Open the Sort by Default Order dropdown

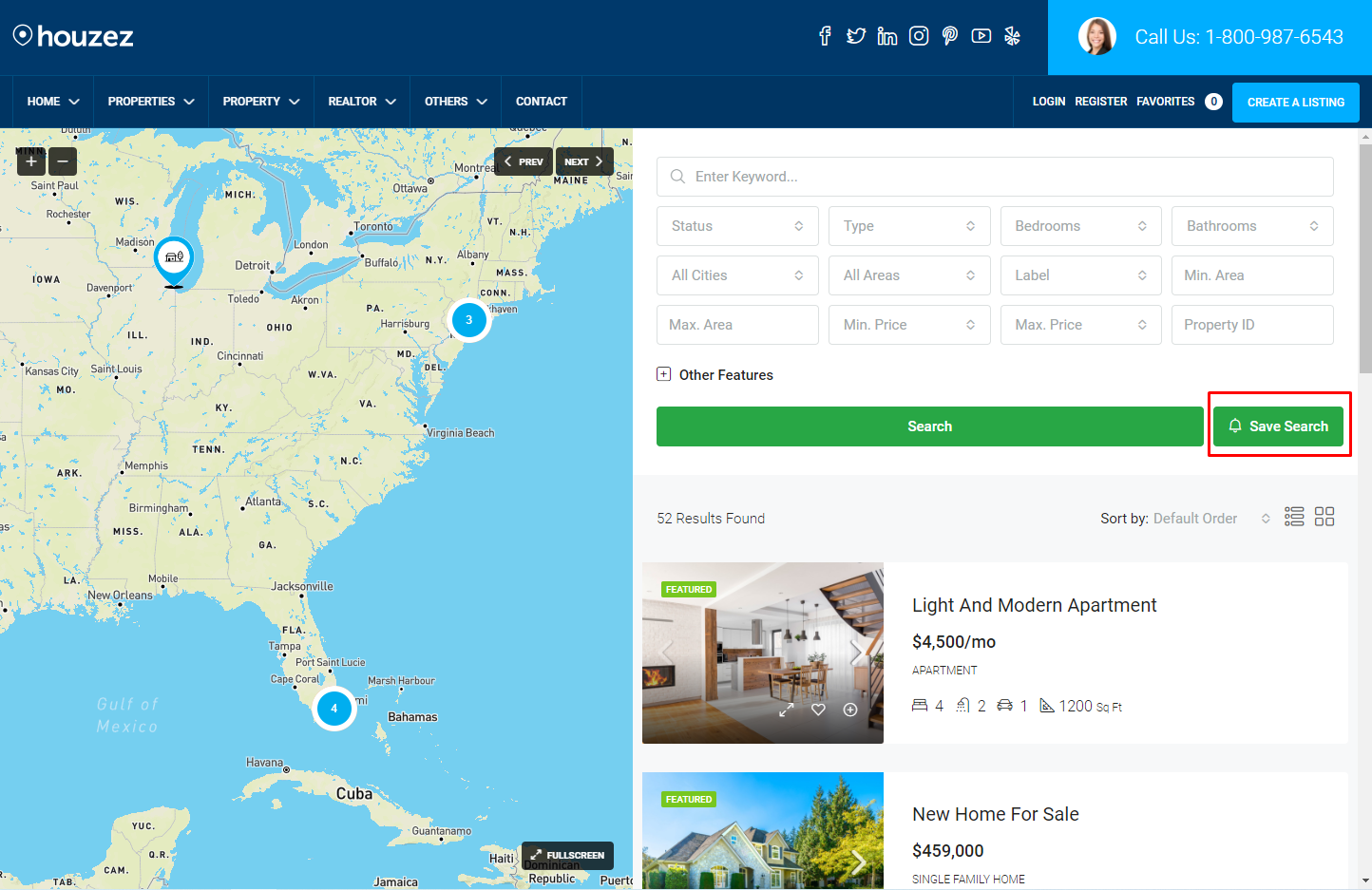click(x=1211, y=519)
